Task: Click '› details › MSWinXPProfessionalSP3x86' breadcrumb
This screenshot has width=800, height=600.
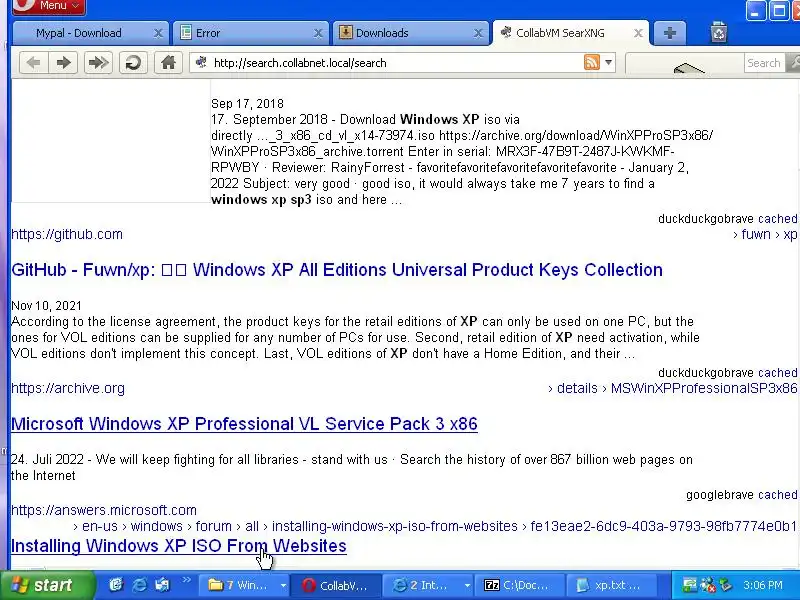Action: (672, 388)
